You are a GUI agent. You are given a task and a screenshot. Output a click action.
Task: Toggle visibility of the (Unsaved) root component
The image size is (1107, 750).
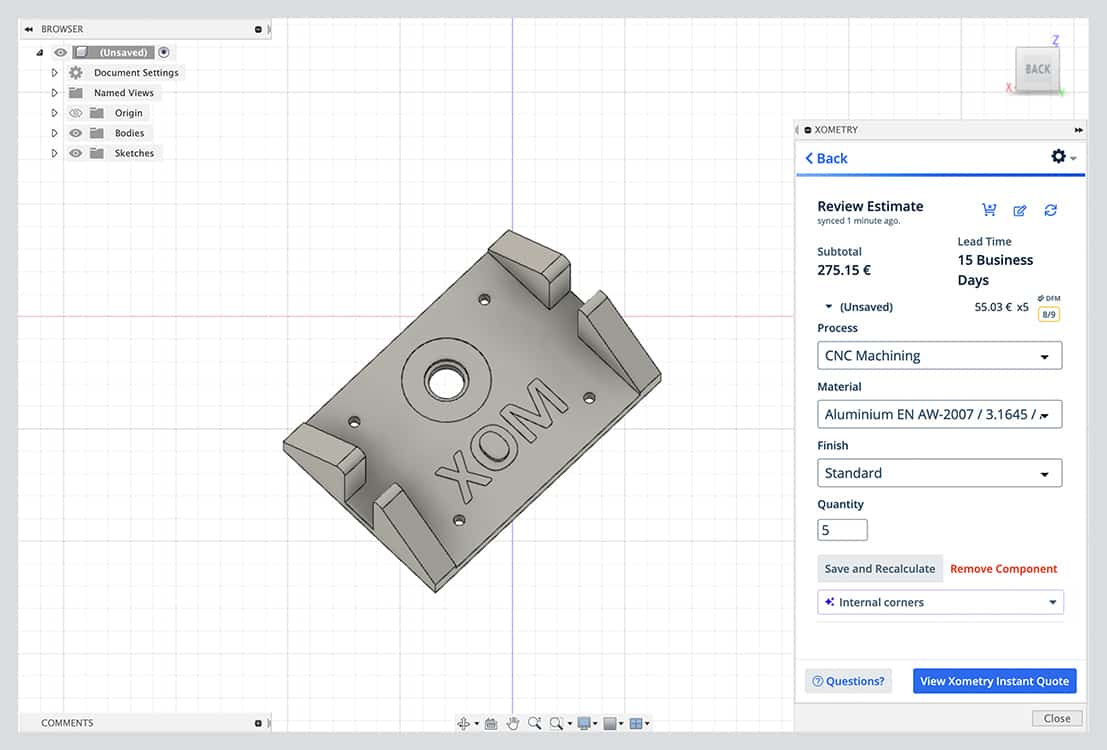(61, 52)
